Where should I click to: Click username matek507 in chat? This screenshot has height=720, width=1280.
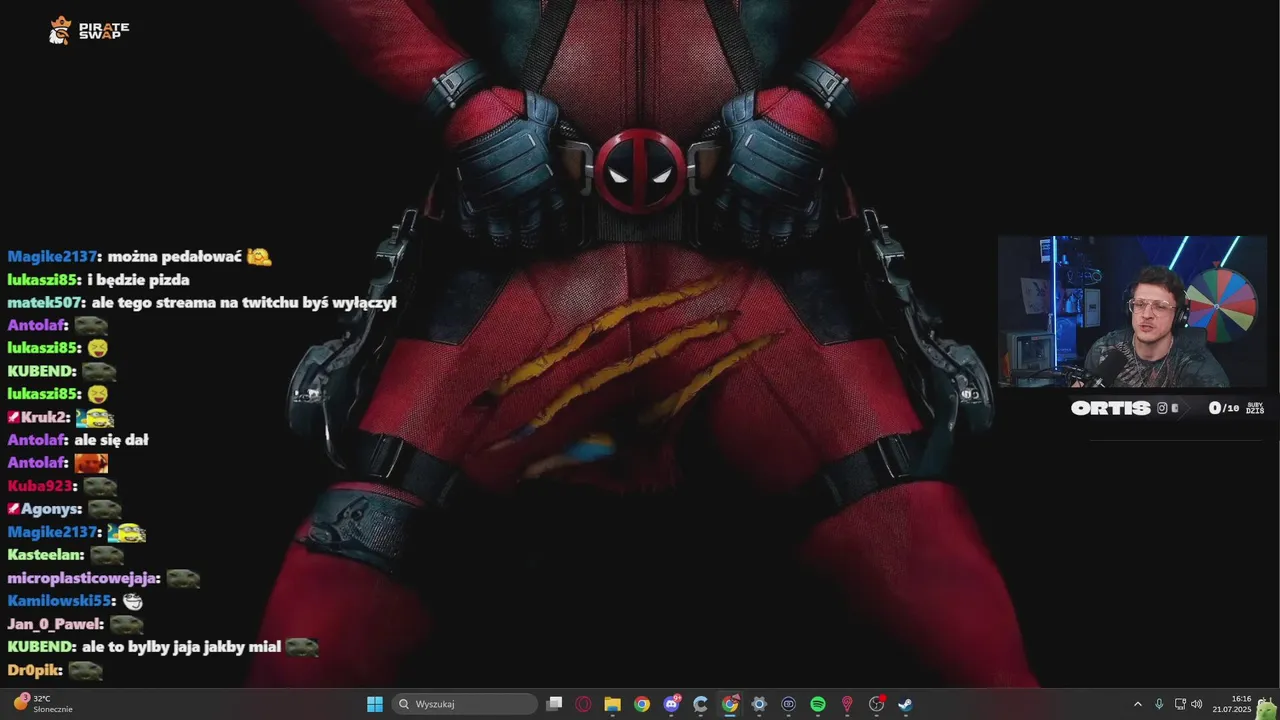(x=46, y=302)
